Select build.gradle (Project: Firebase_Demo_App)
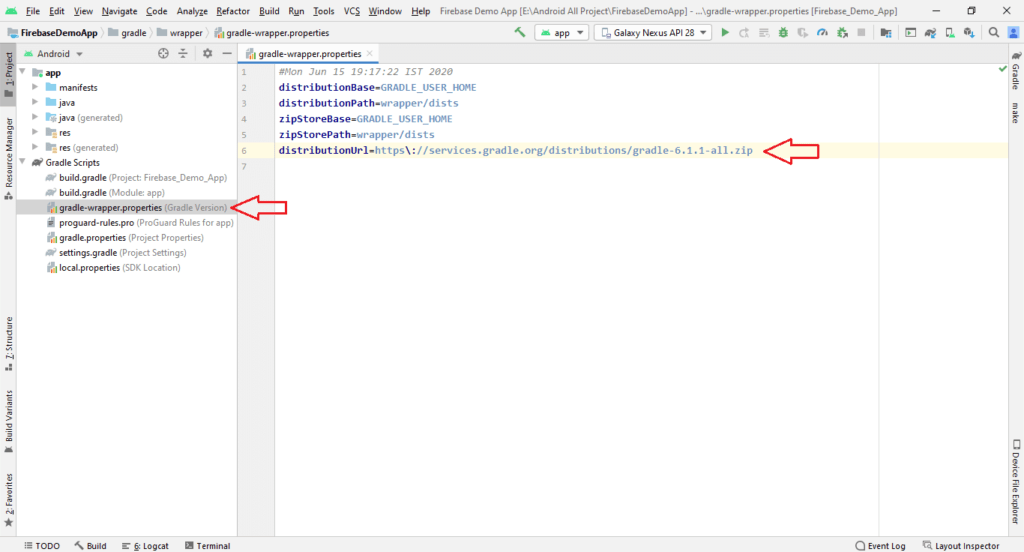1024x552 pixels. (136, 178)
